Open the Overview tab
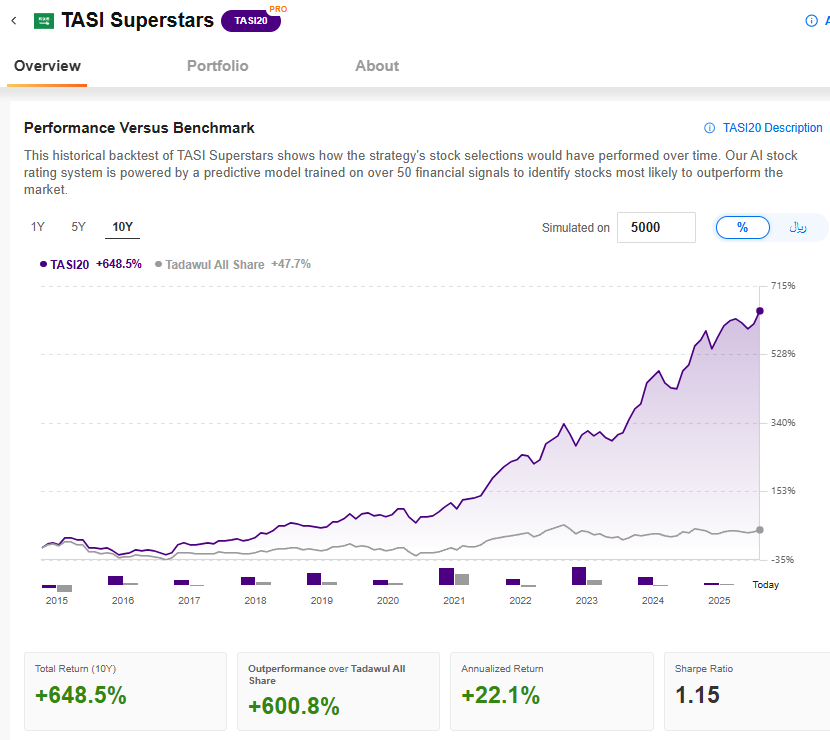830x740 pixels. tap(47, 66)
